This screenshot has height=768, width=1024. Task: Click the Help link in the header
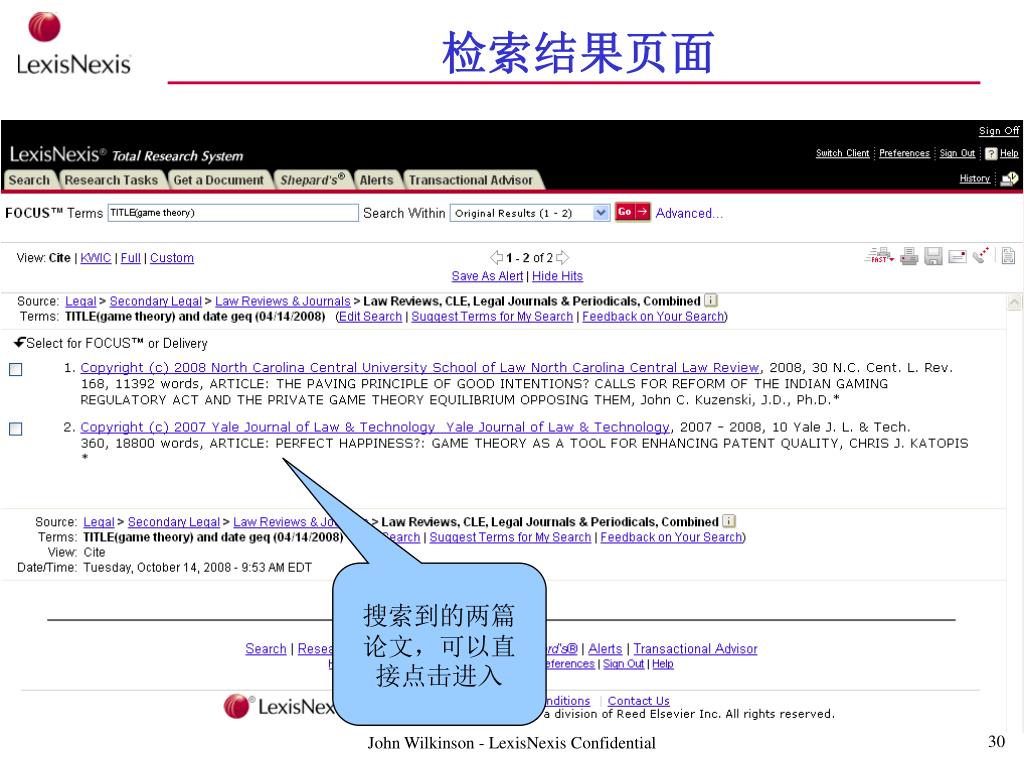click(1009, 153)
